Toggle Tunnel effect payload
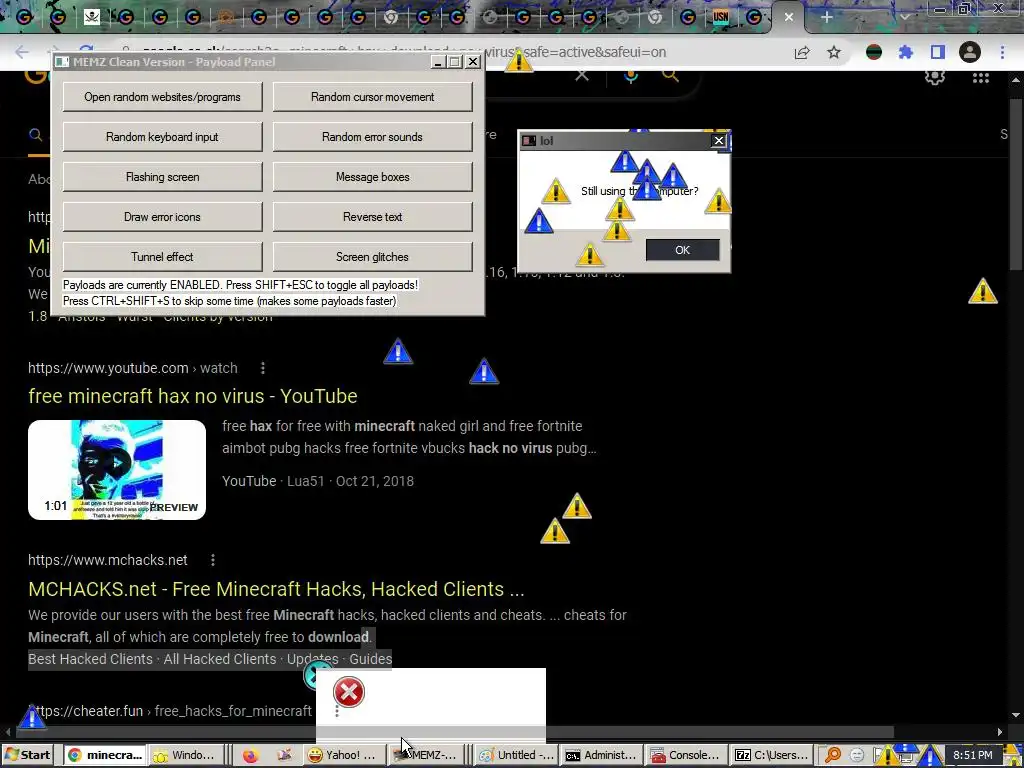The image size is (1024, 768). [163, 257]
